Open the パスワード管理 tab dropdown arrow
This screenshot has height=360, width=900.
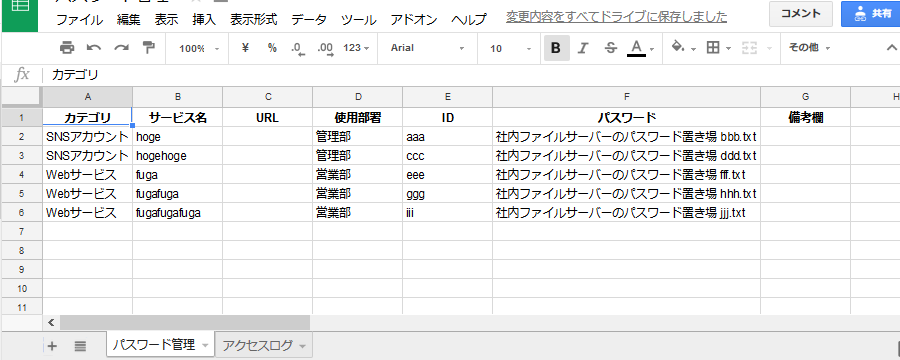pos(205,346)
